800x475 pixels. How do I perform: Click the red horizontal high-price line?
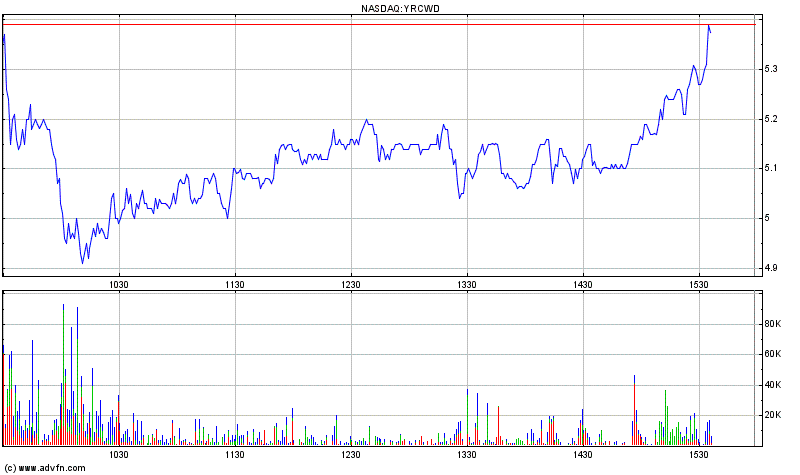(379, 24)
